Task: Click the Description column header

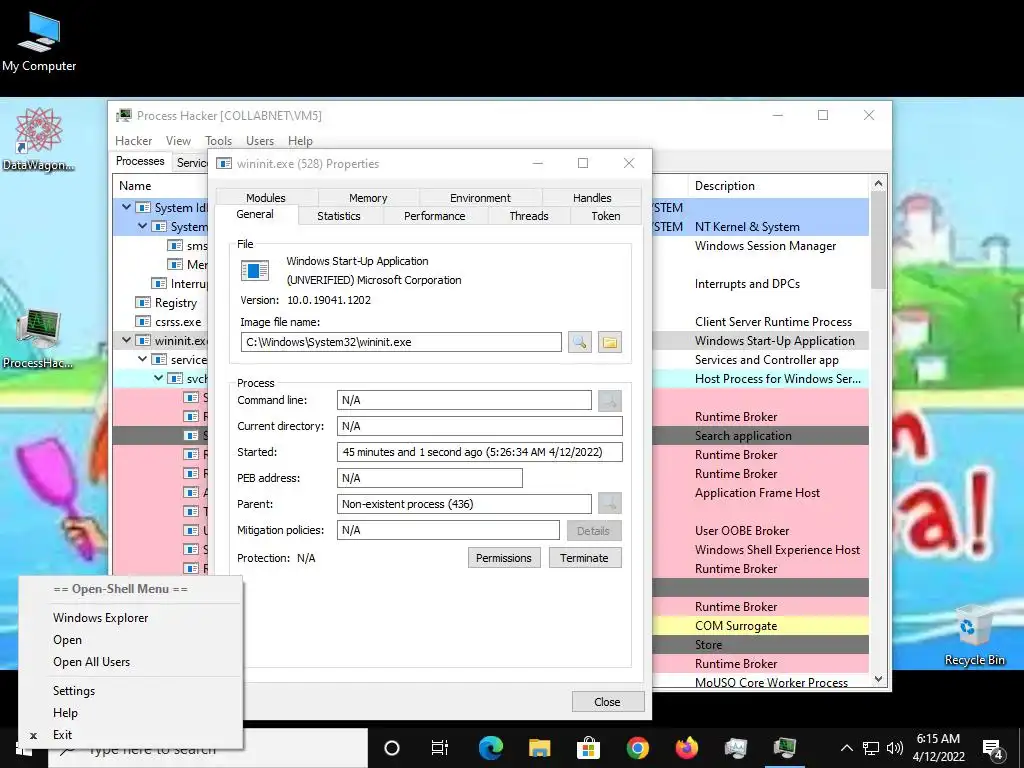Action: [x=777, y=186]
